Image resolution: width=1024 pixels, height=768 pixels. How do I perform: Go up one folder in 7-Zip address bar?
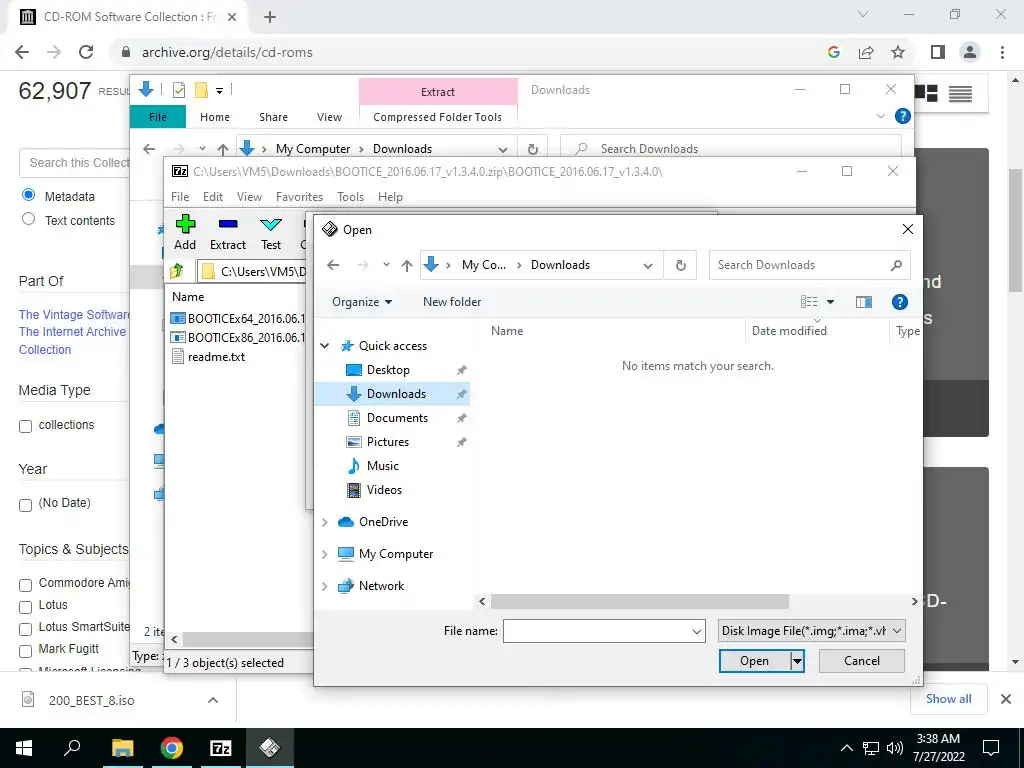pos(176,270)
